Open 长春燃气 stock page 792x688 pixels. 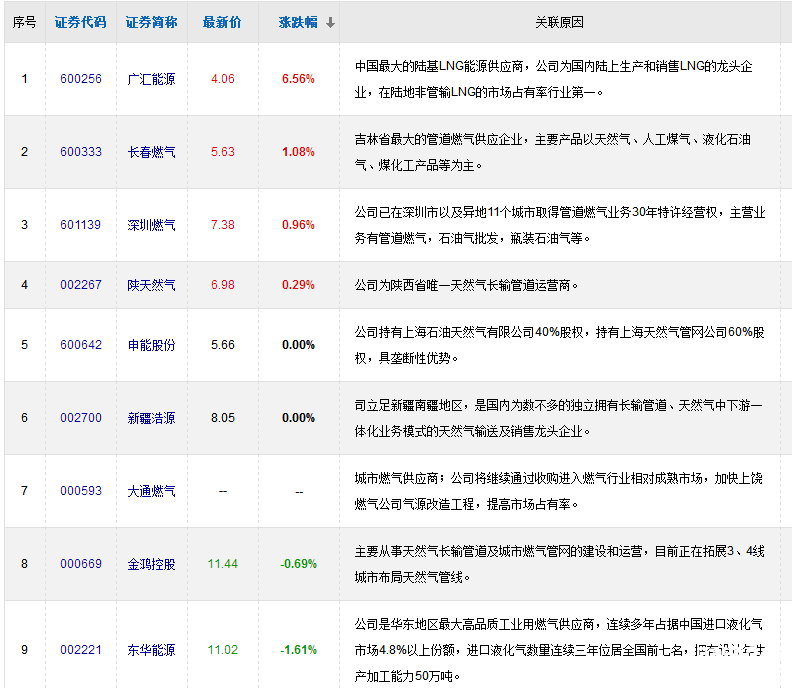[x=152, y=152]
